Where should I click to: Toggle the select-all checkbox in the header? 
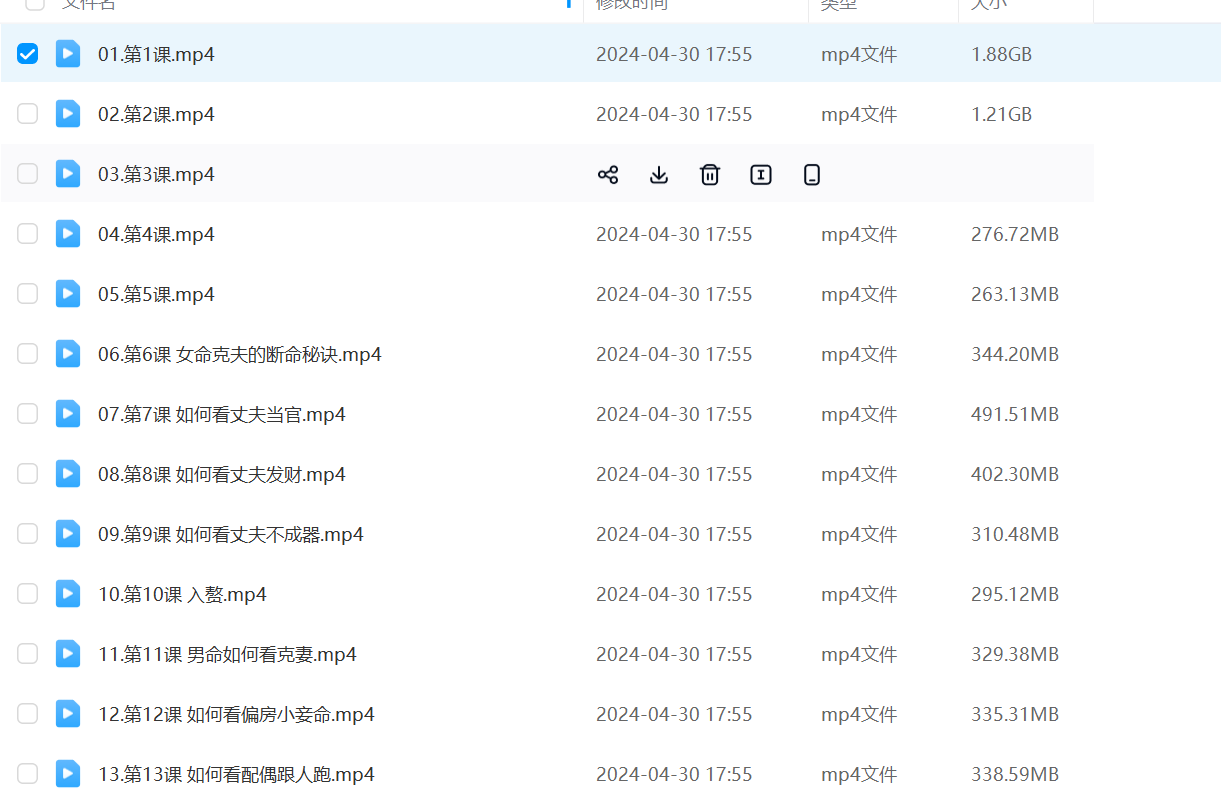(35, 3)
